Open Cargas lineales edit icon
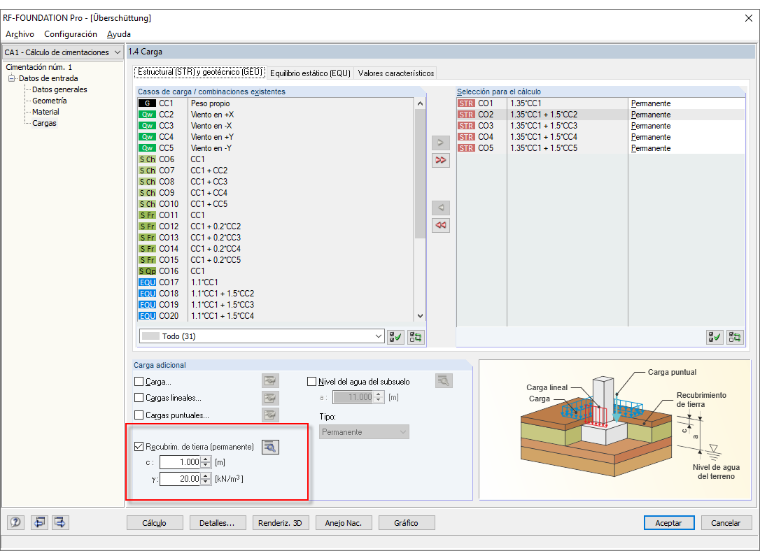Viewport: 760px width, 560px height. click(x=270, y=398)
